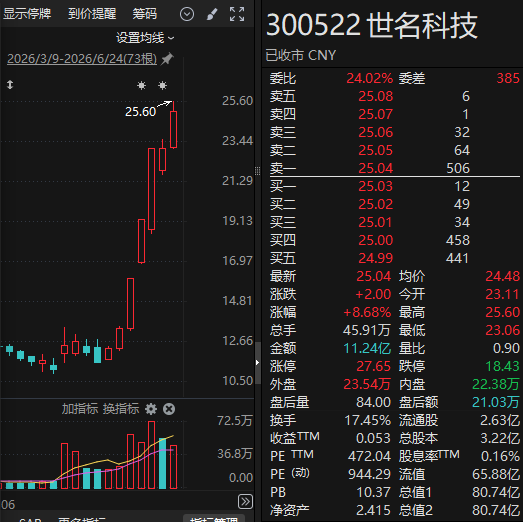Select the 买二 25.02 order row

395,204
